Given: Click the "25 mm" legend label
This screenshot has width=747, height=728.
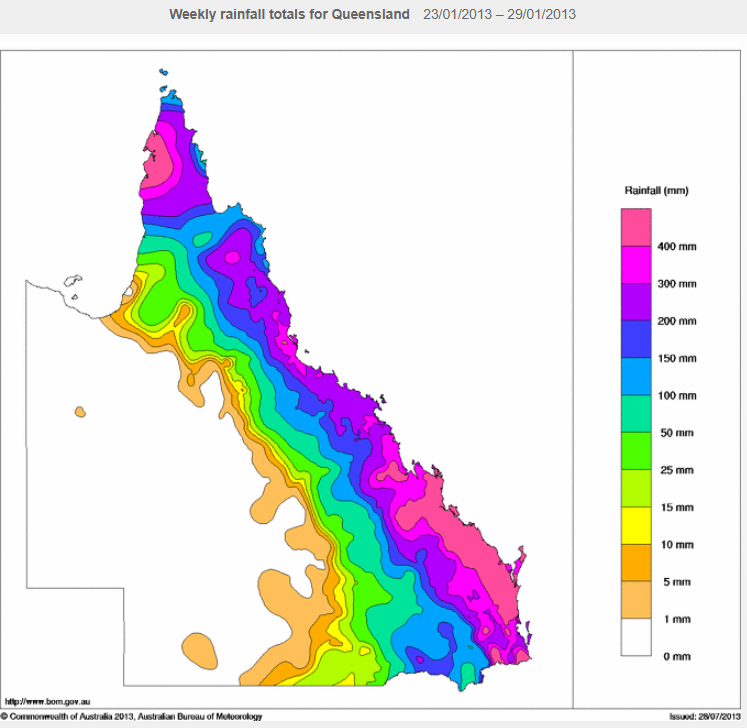Looking at the screenshot, I should click(x=676, y=470).
